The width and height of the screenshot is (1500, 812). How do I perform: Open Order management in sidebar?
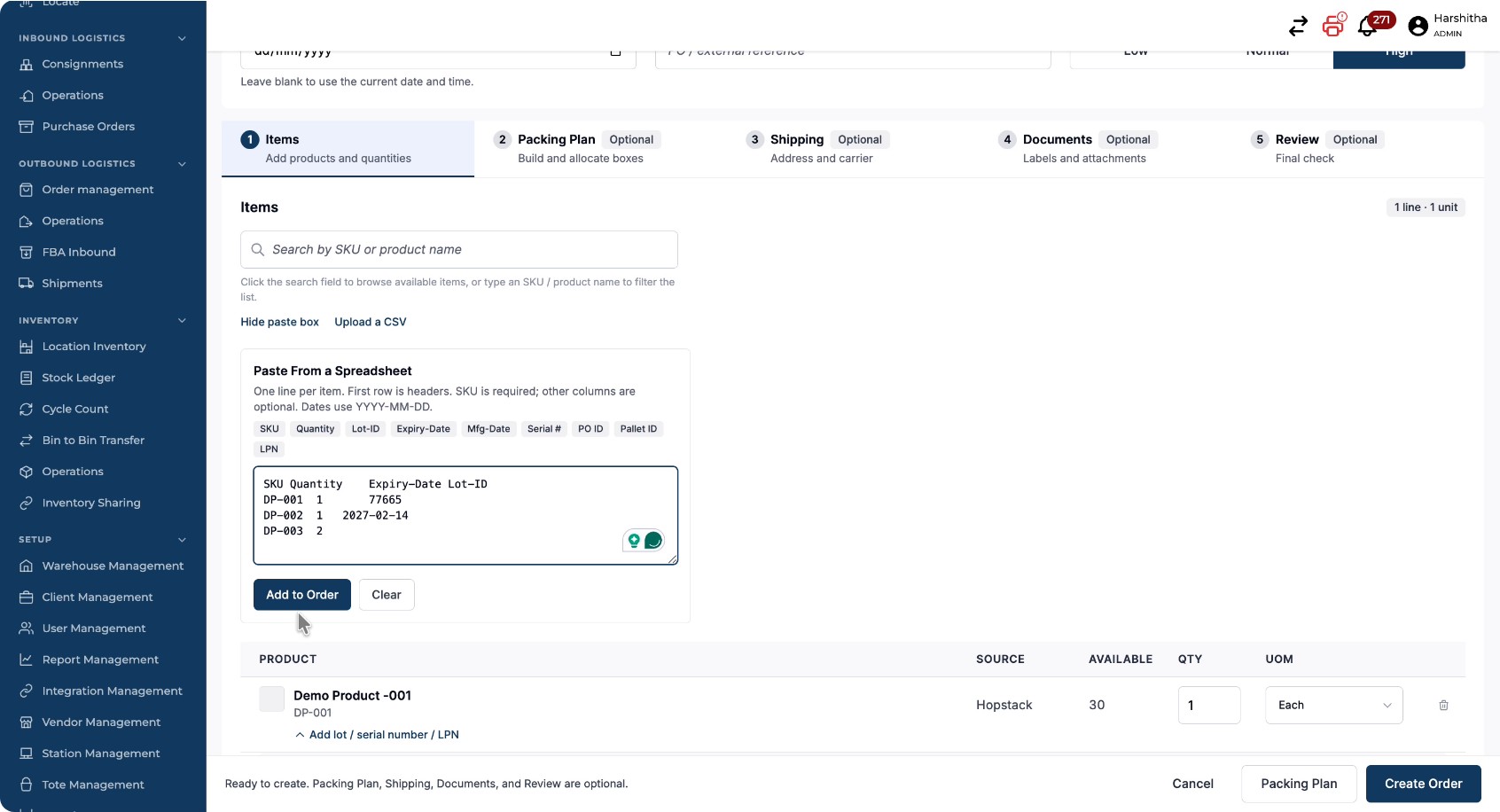(98, 190)
